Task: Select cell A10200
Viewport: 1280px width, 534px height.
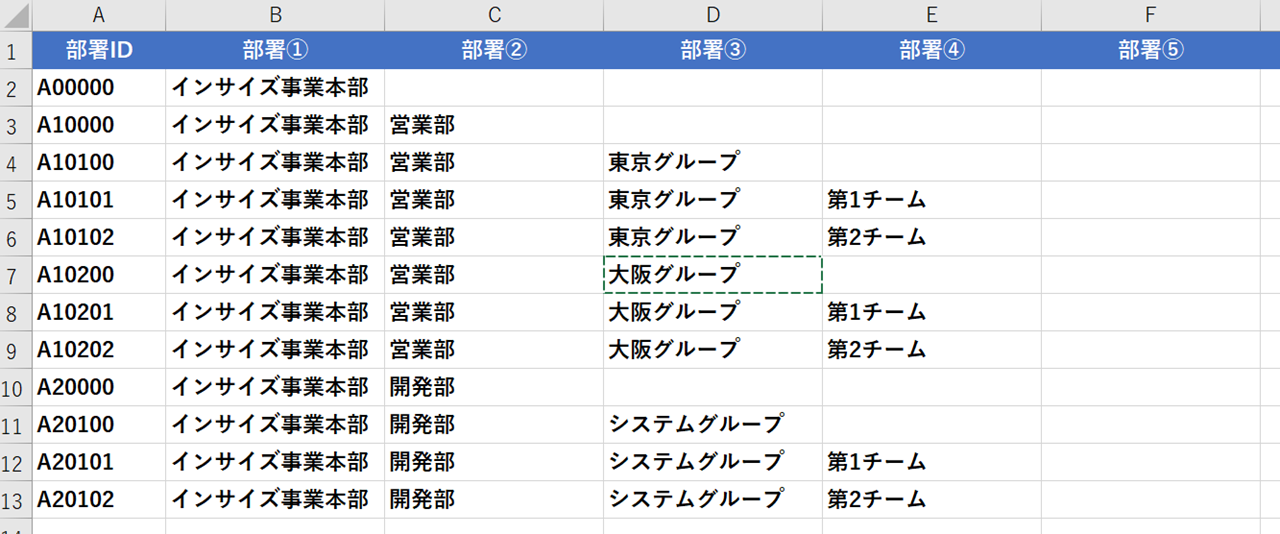Action: (99, 275)
